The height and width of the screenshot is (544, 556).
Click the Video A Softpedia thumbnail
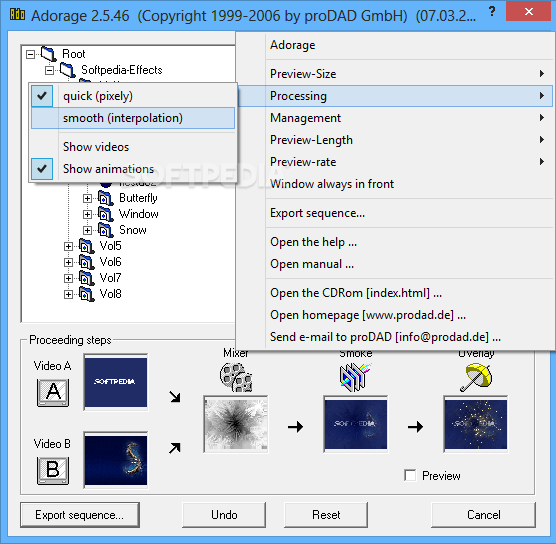pos(116,382)
